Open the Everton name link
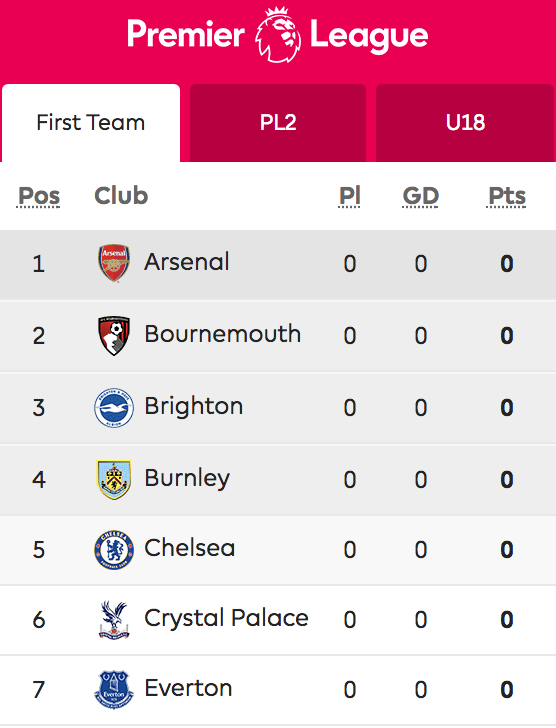The image size is (556, 728). tap(188, 688)
